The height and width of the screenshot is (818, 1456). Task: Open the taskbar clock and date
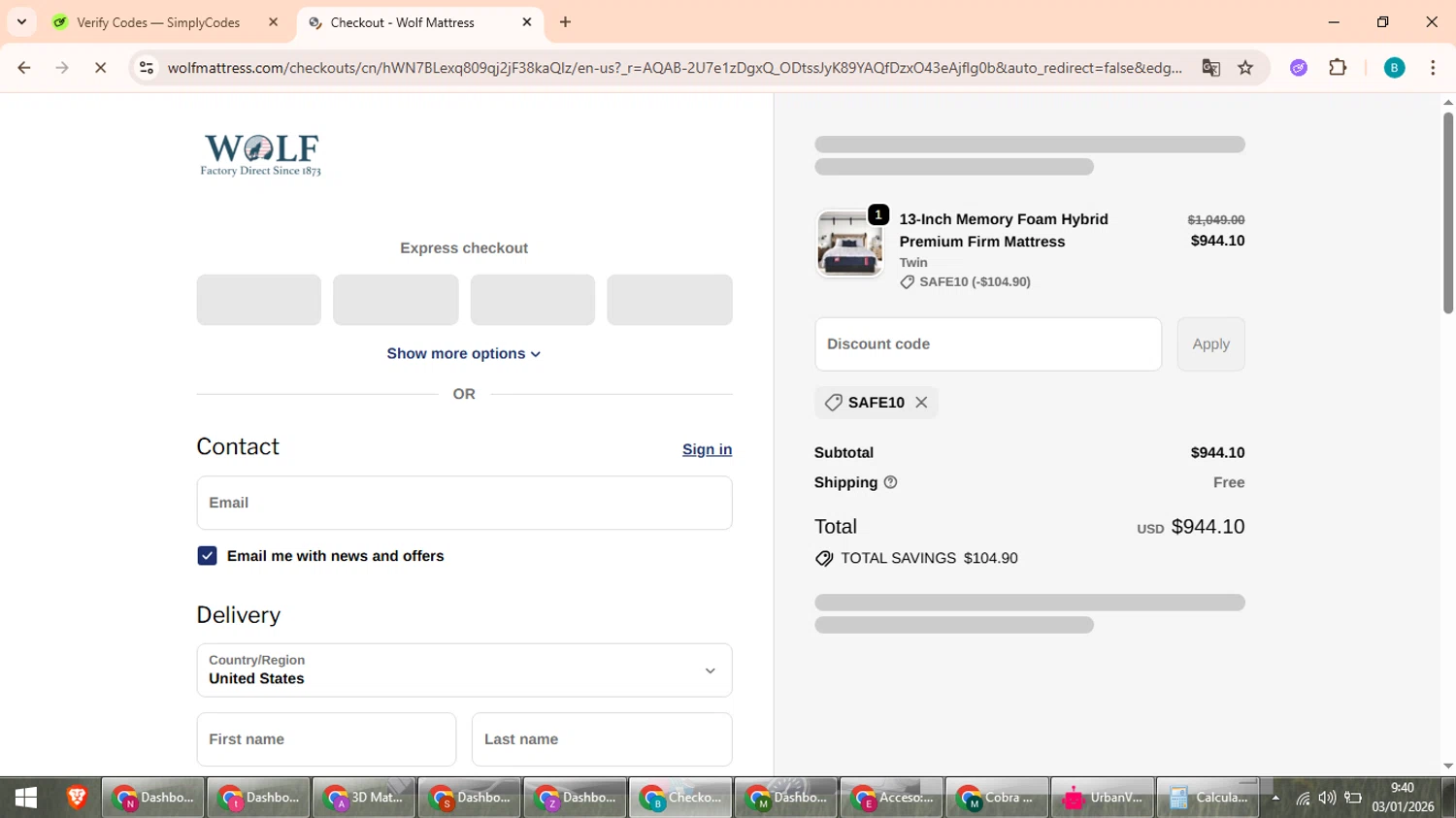click(1403, 798)
